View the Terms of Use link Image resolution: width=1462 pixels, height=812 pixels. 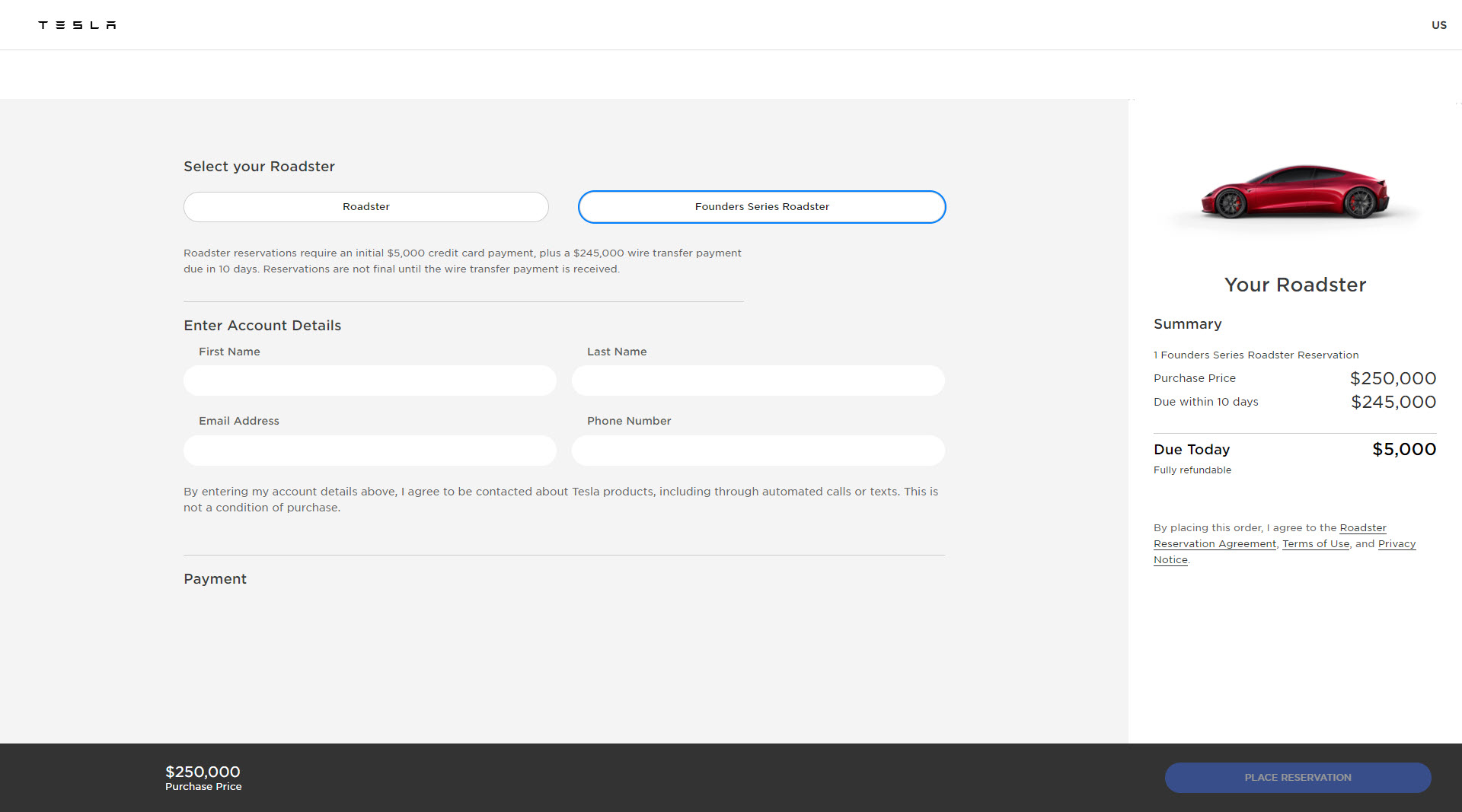pyautogui.click(x=1315, y=544)
